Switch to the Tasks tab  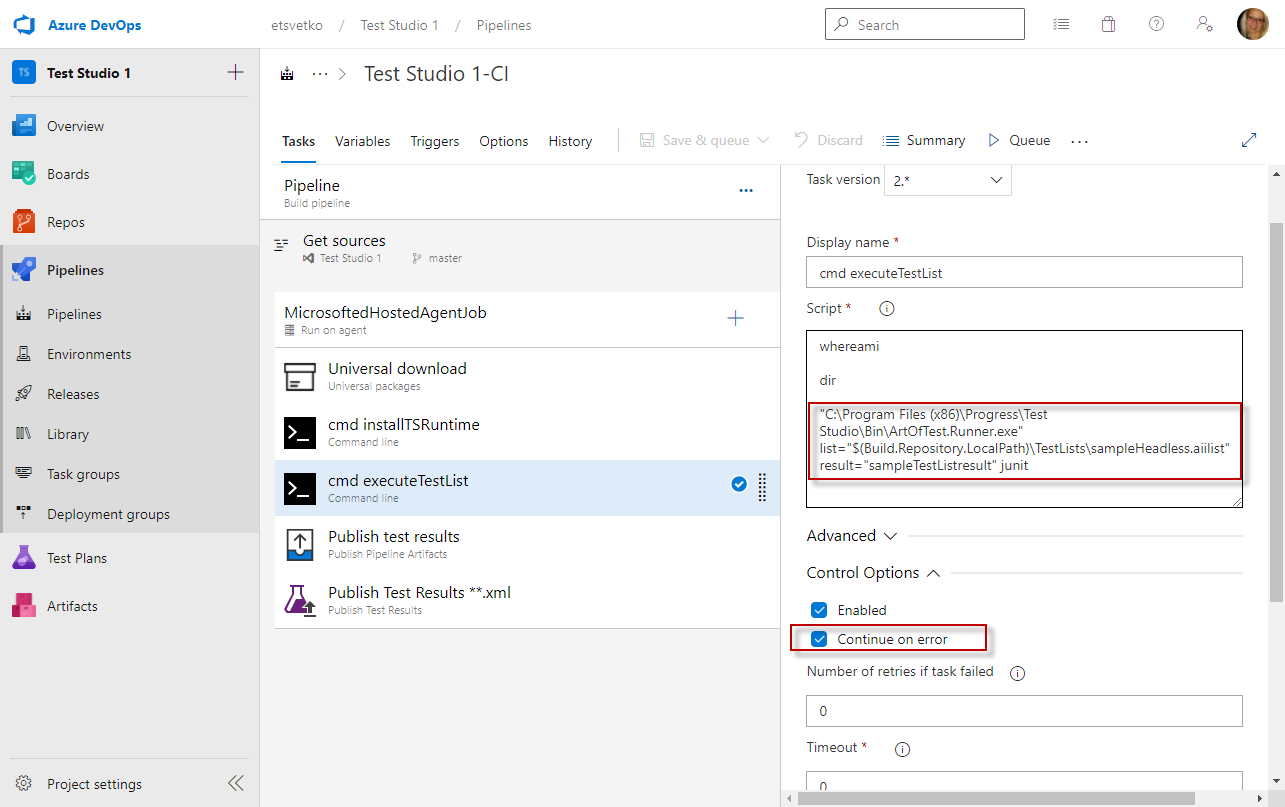click(x=298, y=141)
